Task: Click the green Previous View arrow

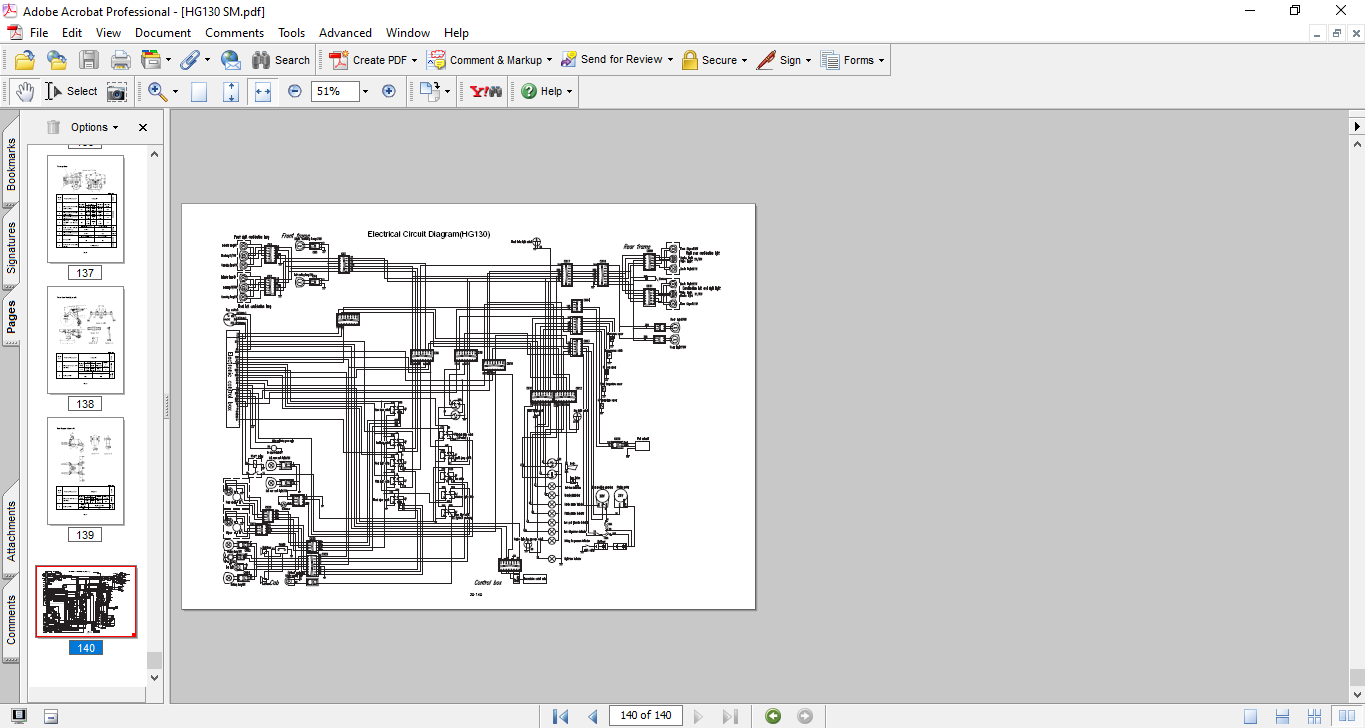Action: pos(772,716)
